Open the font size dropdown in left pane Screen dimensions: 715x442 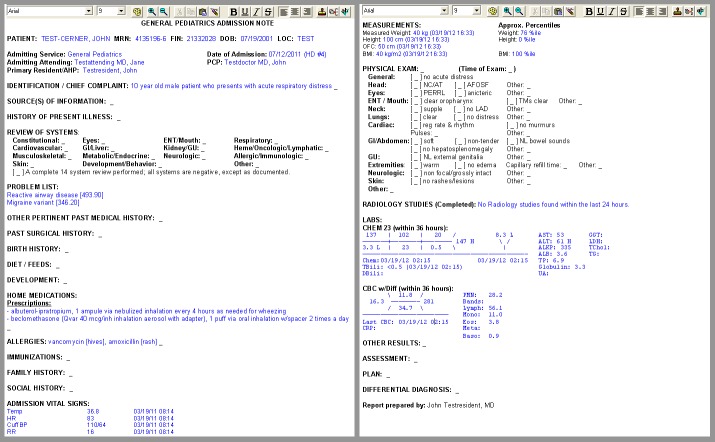[121, 11]
